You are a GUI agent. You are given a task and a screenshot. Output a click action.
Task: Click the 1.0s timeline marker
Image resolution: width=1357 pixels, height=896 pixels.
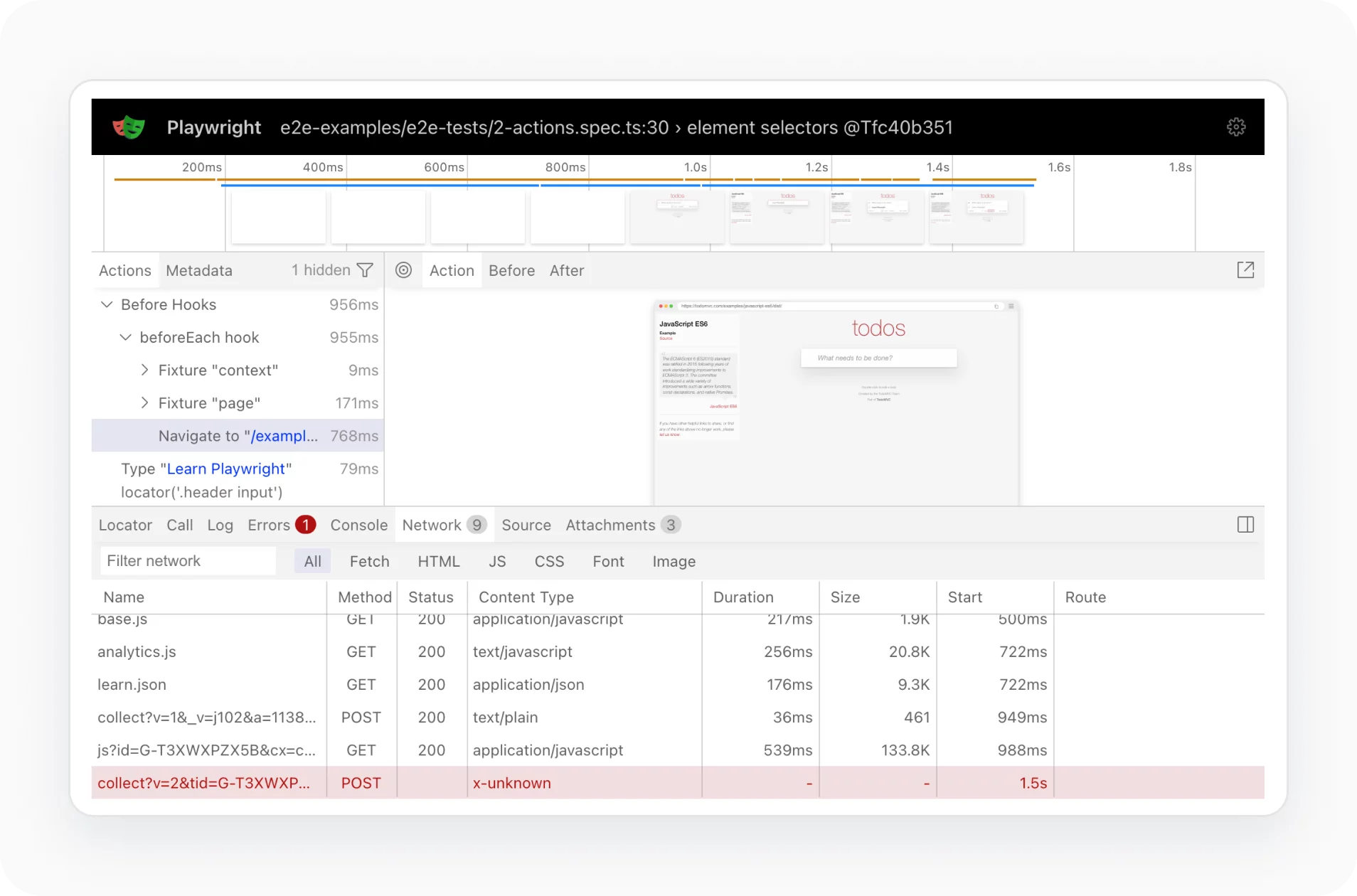pos(695,167)
